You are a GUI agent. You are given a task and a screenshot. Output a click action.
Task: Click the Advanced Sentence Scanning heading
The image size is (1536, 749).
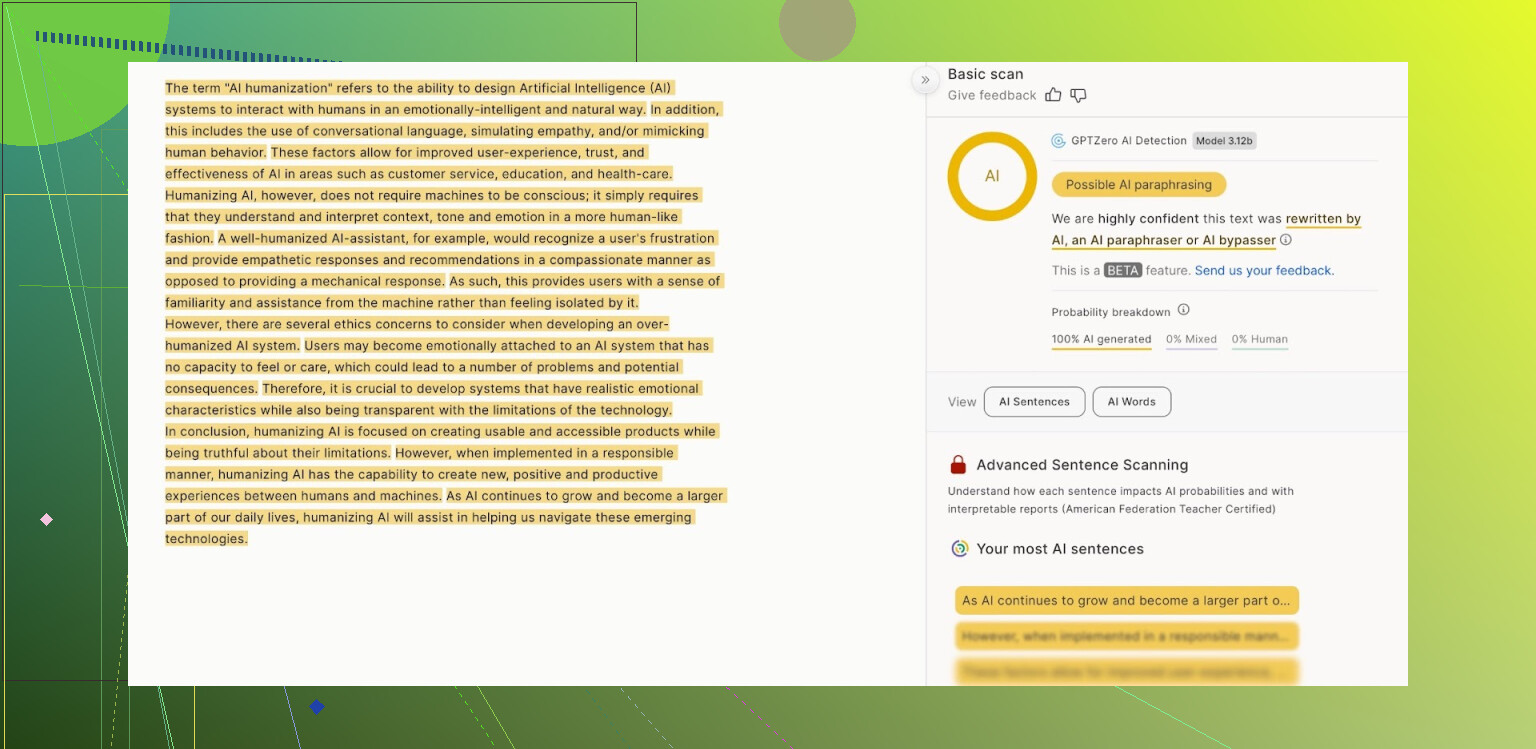(1082, 465)
